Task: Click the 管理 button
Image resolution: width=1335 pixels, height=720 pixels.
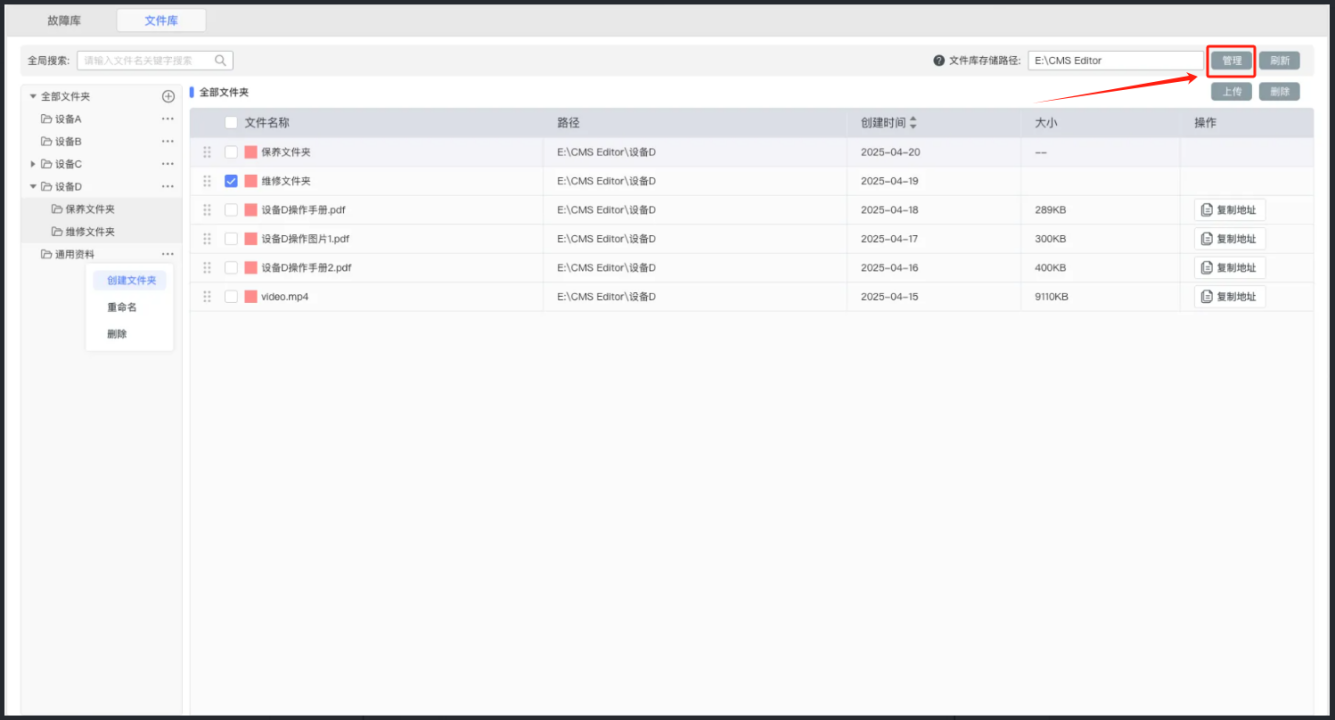Action: [1231, 61]
